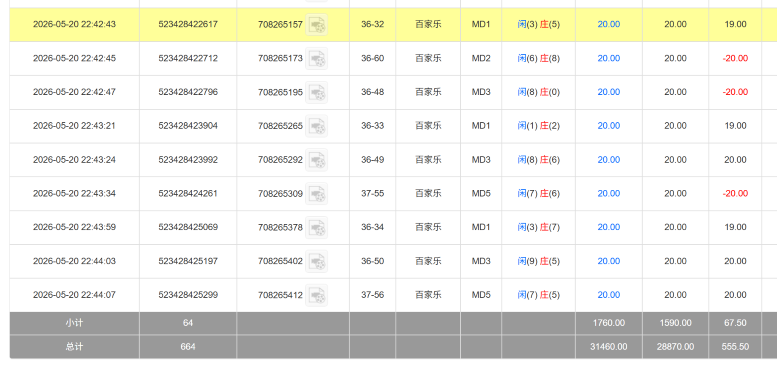Click table MD2 cell
This screenshot has width=777, height=366.
coord(481,58)
